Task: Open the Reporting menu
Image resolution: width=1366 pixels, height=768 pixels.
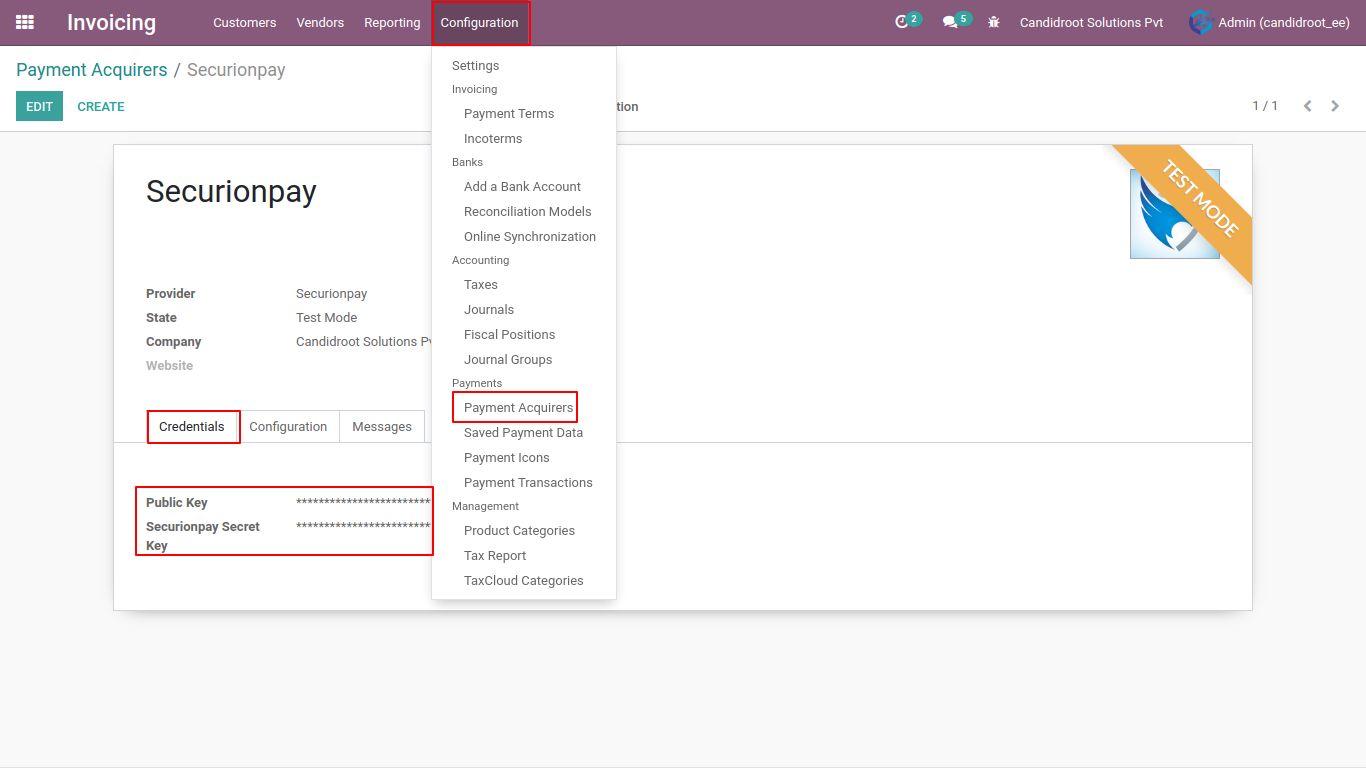Action: pos(392,23)
